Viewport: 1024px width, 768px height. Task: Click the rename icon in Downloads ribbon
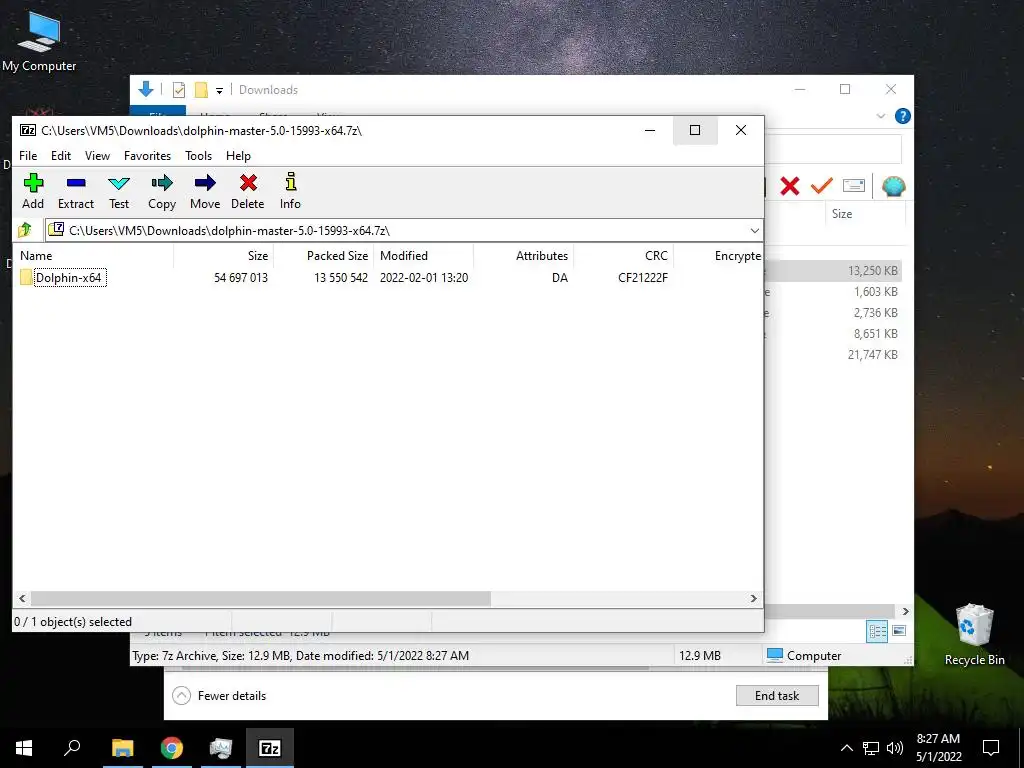click(854, 185)
